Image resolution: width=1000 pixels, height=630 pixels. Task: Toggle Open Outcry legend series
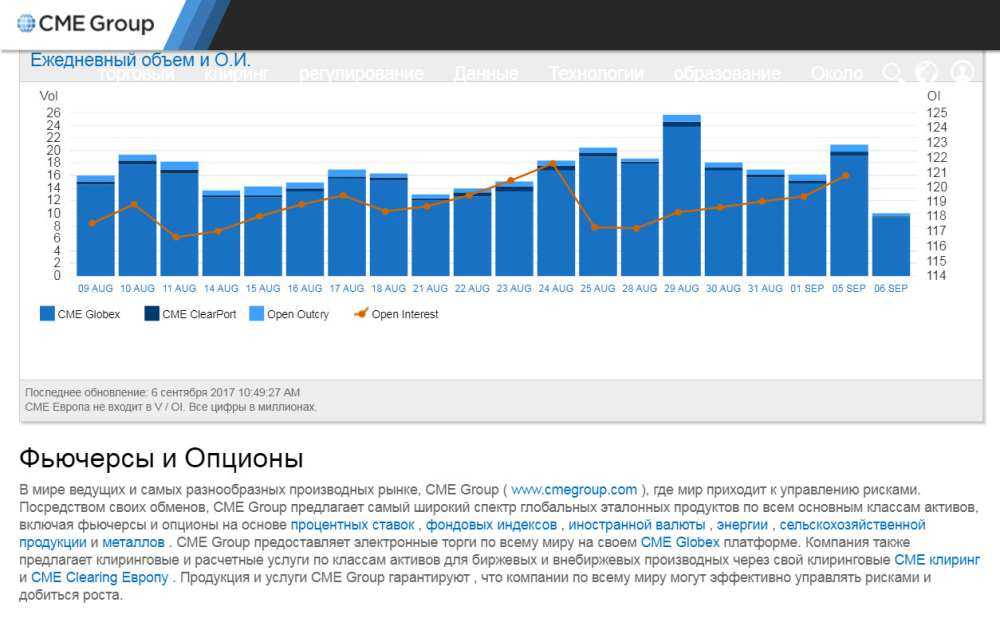[288, 314]
